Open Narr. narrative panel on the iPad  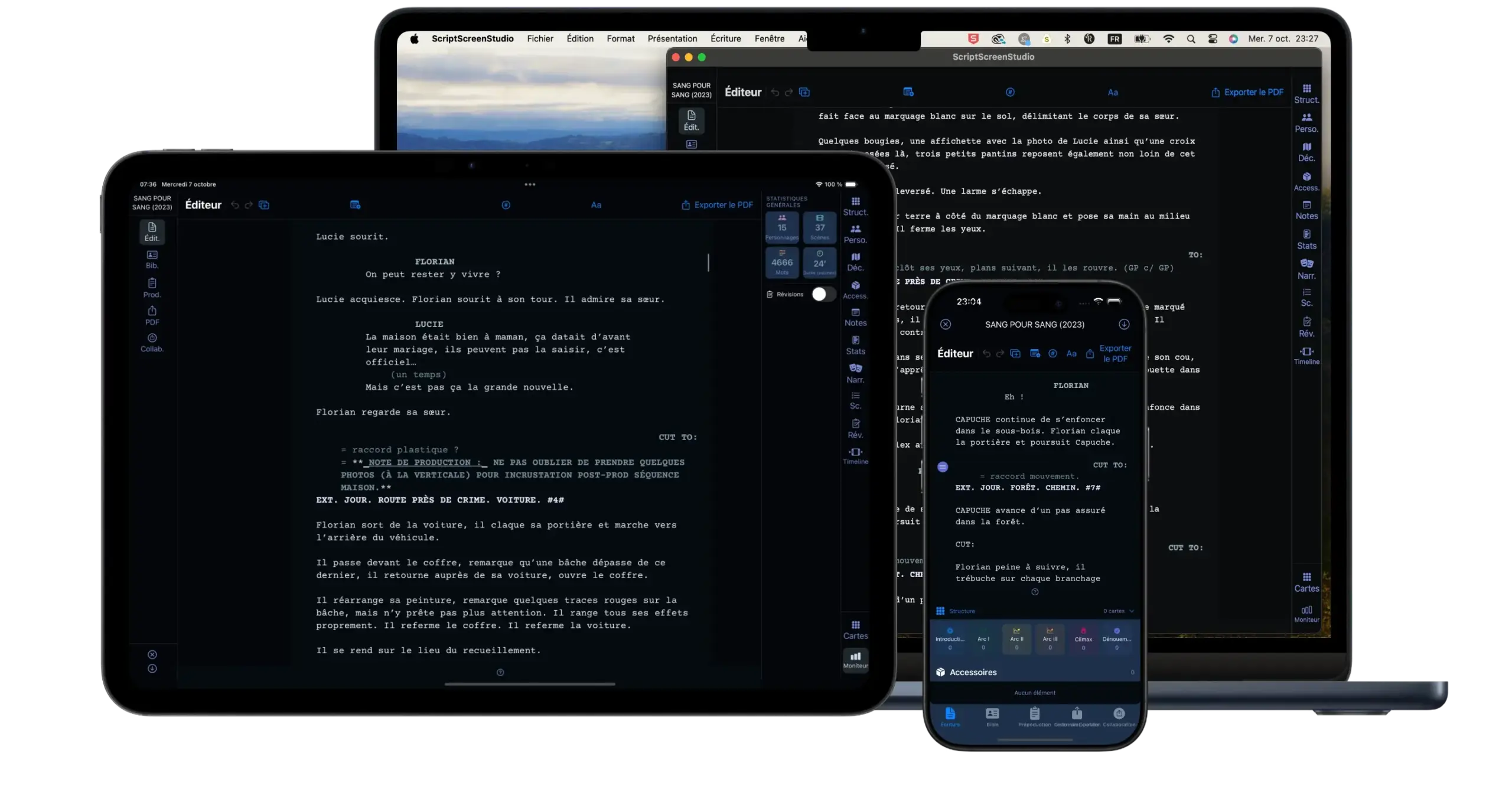click(x=855, y=373)
